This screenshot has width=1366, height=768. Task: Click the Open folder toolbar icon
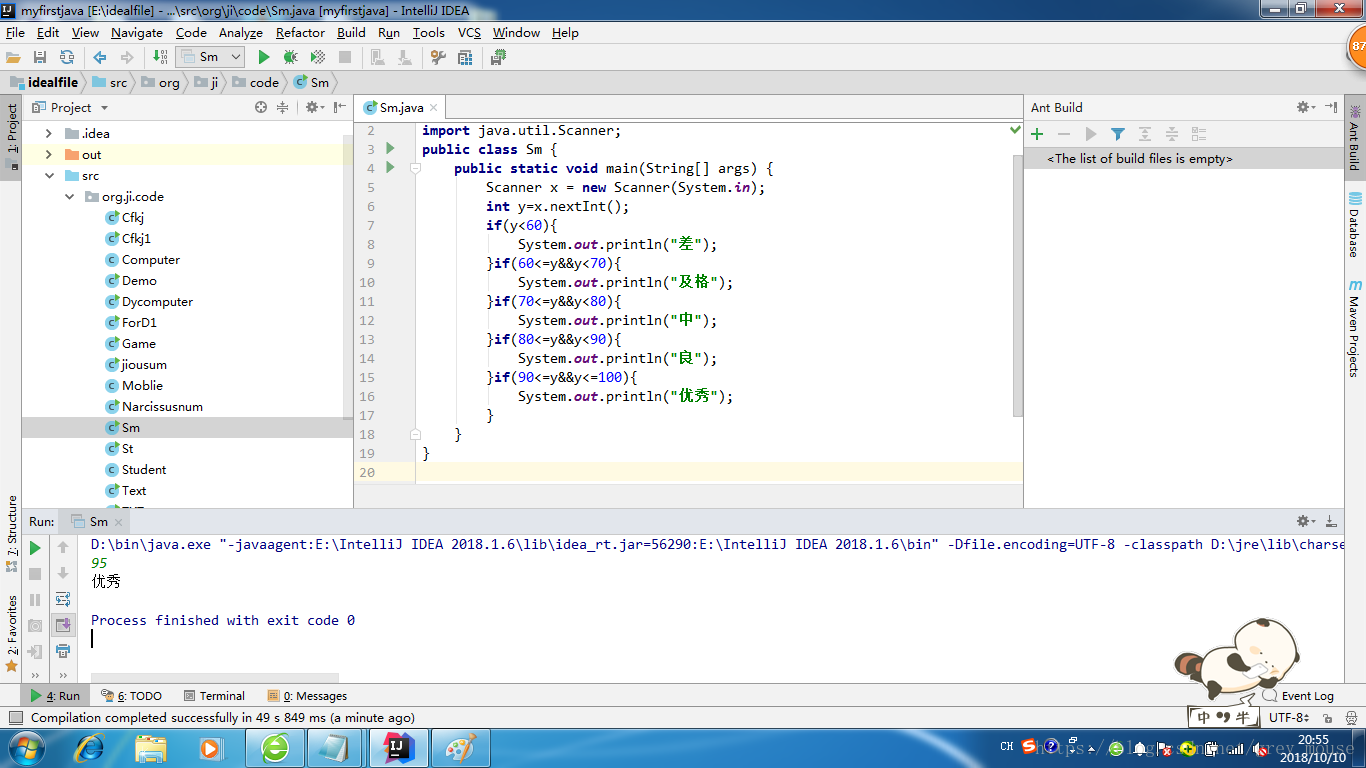tap(13, 57)
